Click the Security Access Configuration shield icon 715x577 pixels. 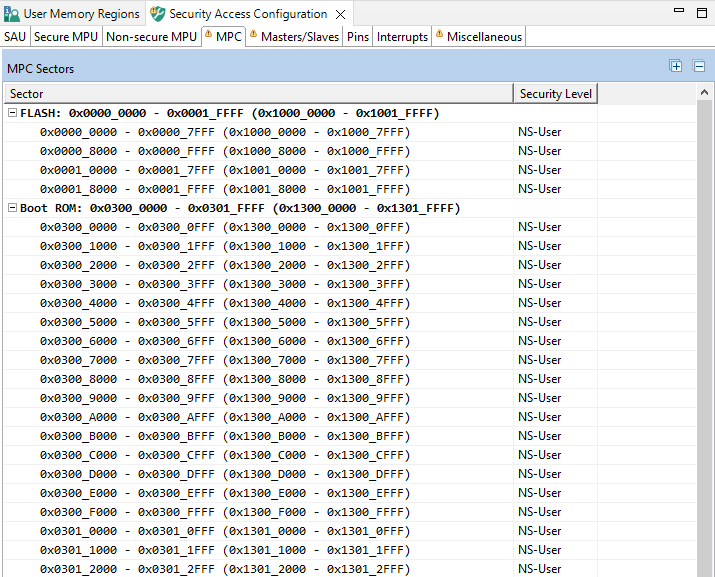tap(157, 14)
